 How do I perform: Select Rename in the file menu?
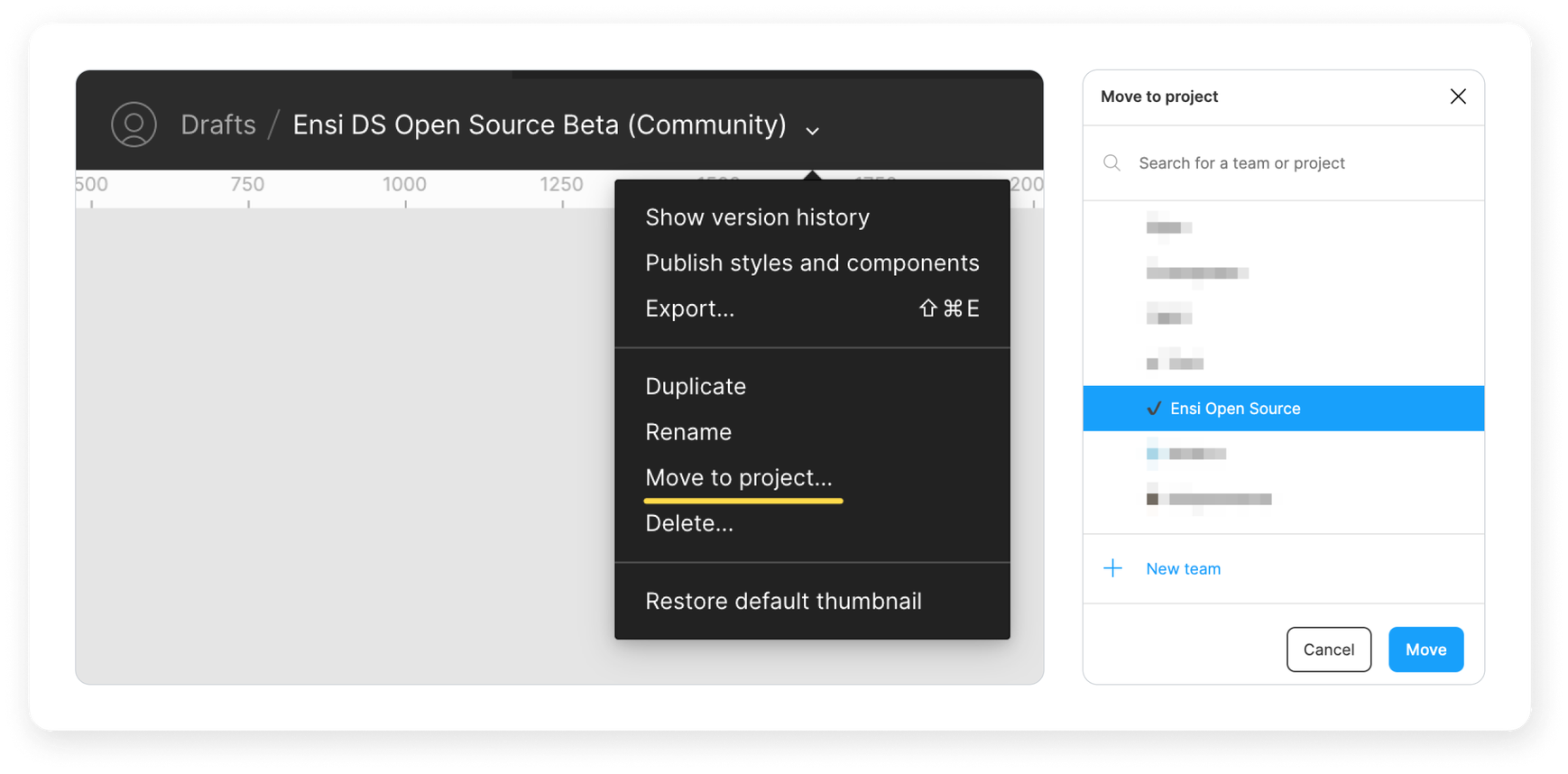(687, 432)
